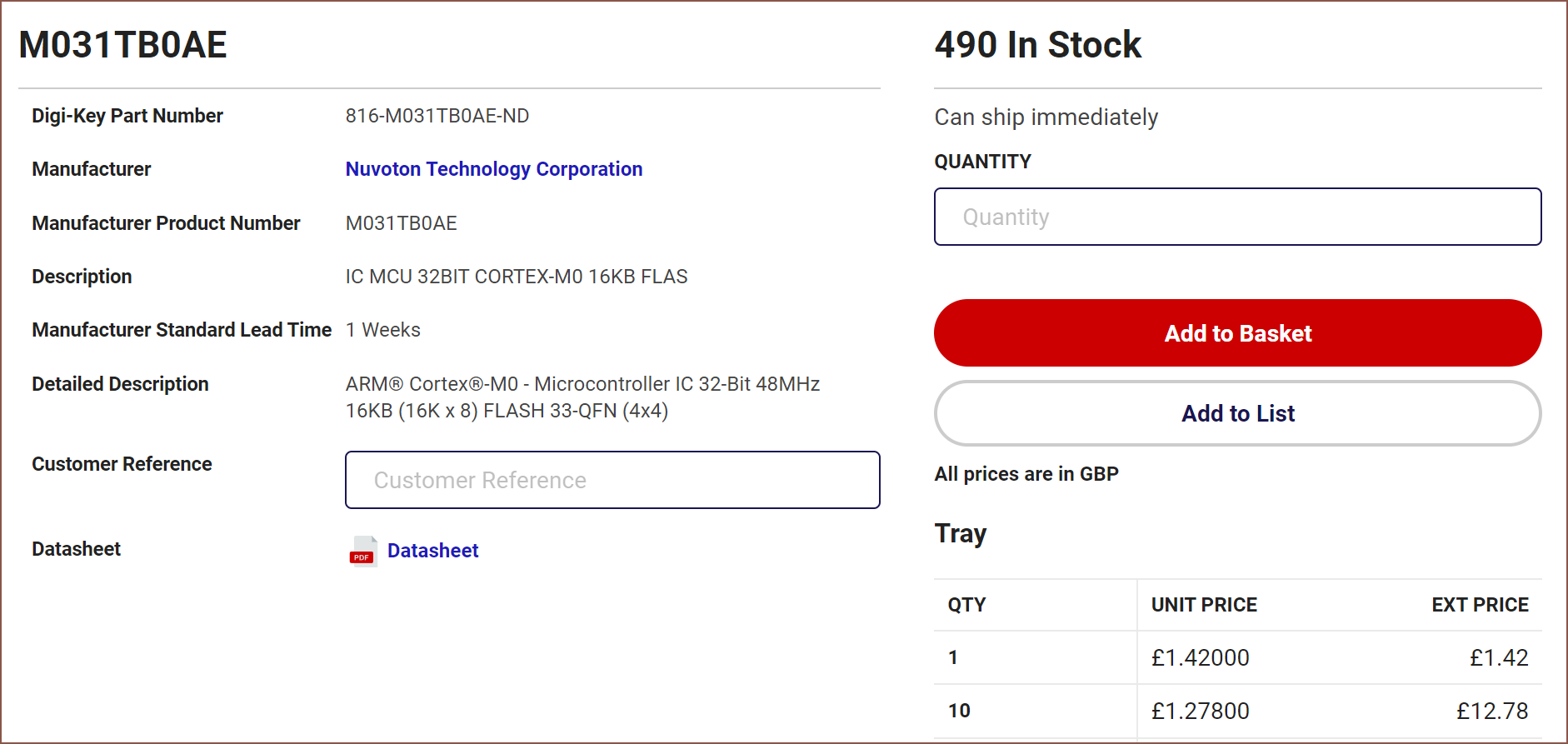The image size is (1568, 744).
Task: Open Nuvoton Technology Corporation manufacturer link
Action: [494, 169]
